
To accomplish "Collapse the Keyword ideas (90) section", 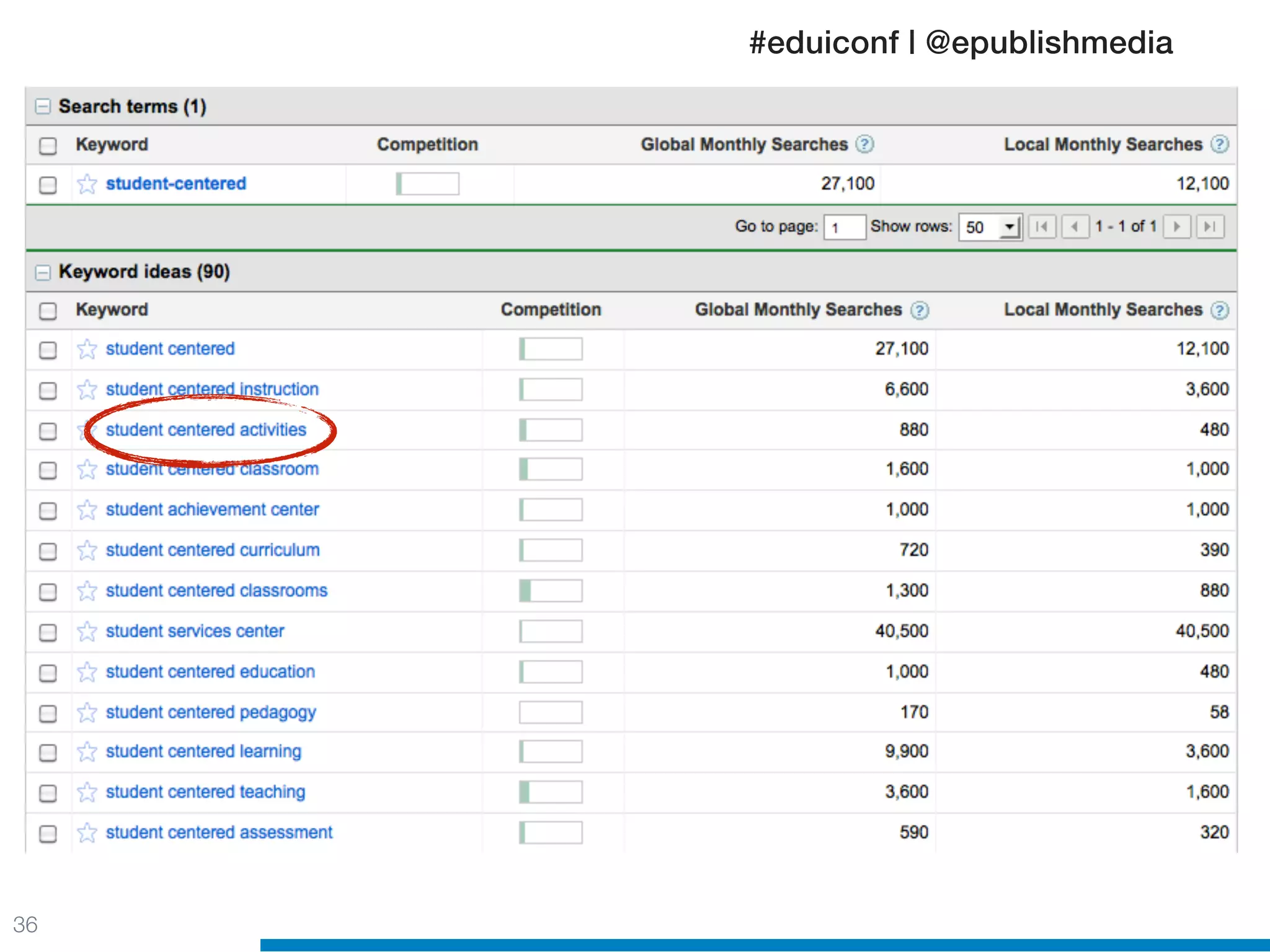I will coord(42,272).
